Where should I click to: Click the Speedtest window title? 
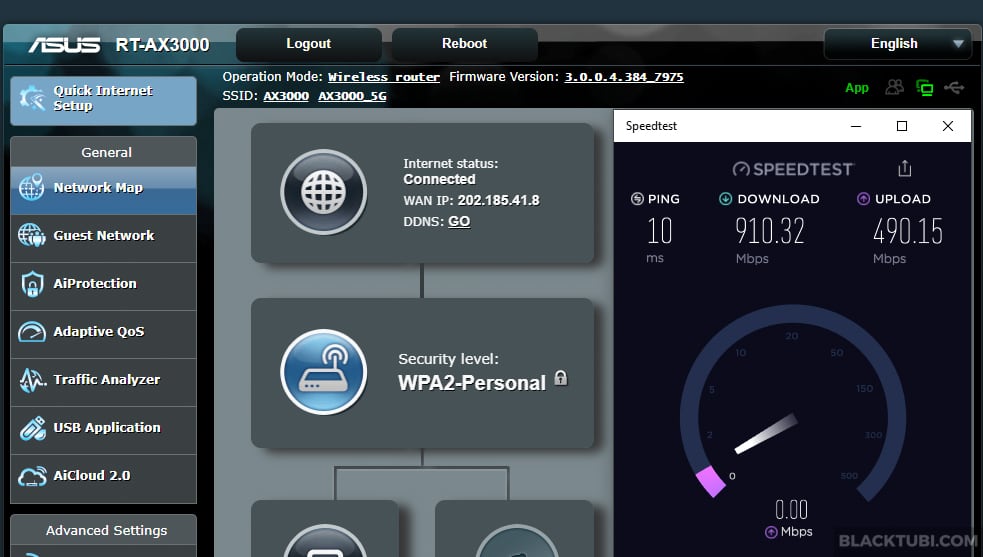click(651, 126)
